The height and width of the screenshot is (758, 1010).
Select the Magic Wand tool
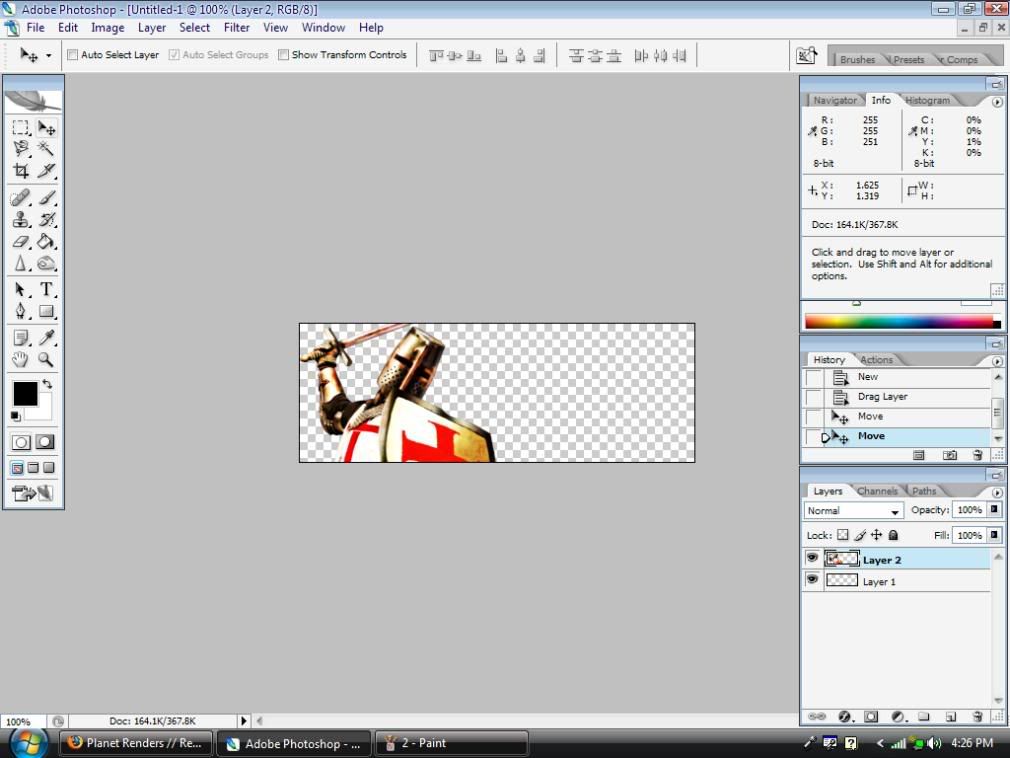tap(46, 149)
